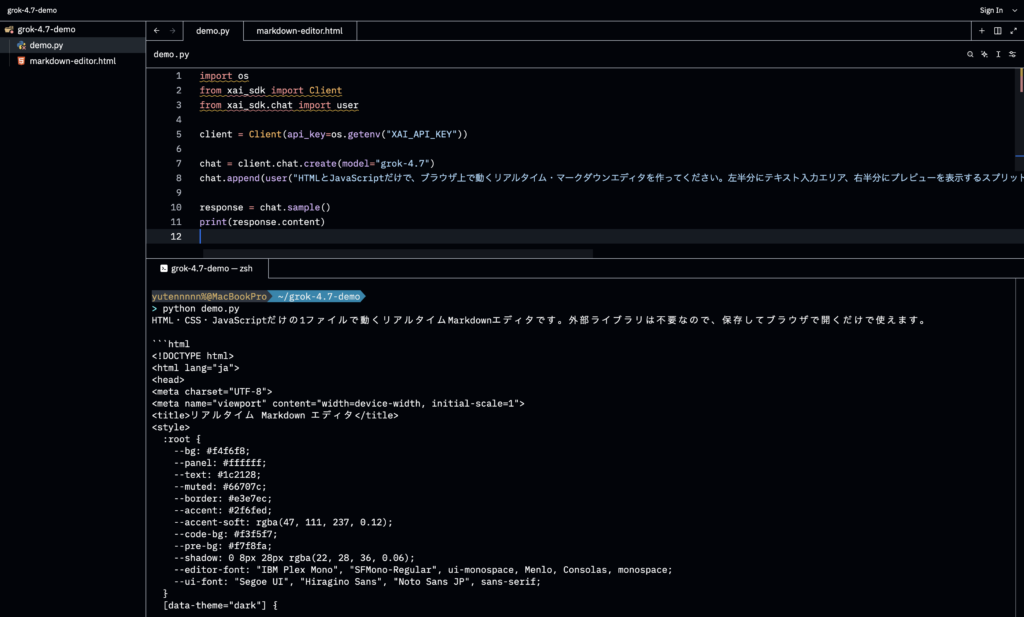1024x617 pixels.
Task: Click 'print(response.content)' line
Action: (x=262, y=222)
